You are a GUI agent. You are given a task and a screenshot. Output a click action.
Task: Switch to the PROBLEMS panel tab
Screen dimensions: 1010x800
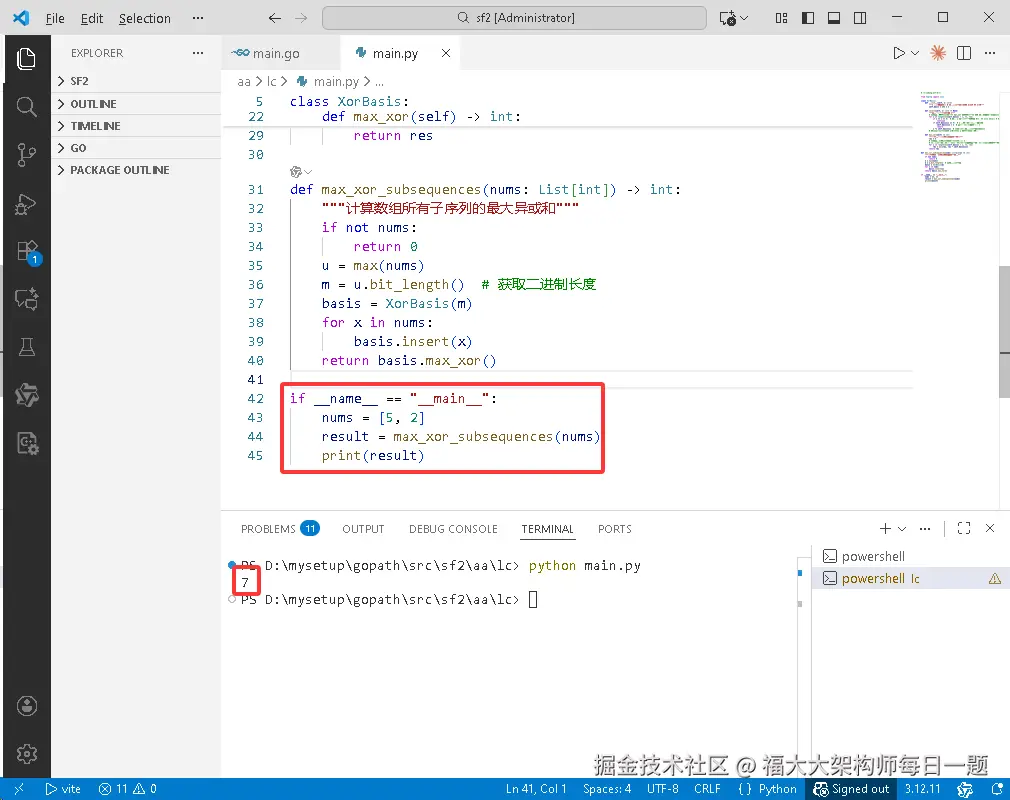280,529
